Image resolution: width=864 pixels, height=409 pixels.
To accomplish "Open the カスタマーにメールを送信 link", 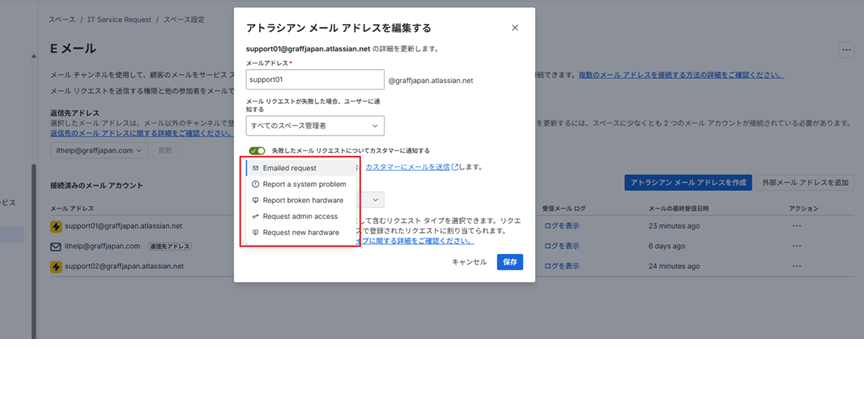I will tap(408, 166).
